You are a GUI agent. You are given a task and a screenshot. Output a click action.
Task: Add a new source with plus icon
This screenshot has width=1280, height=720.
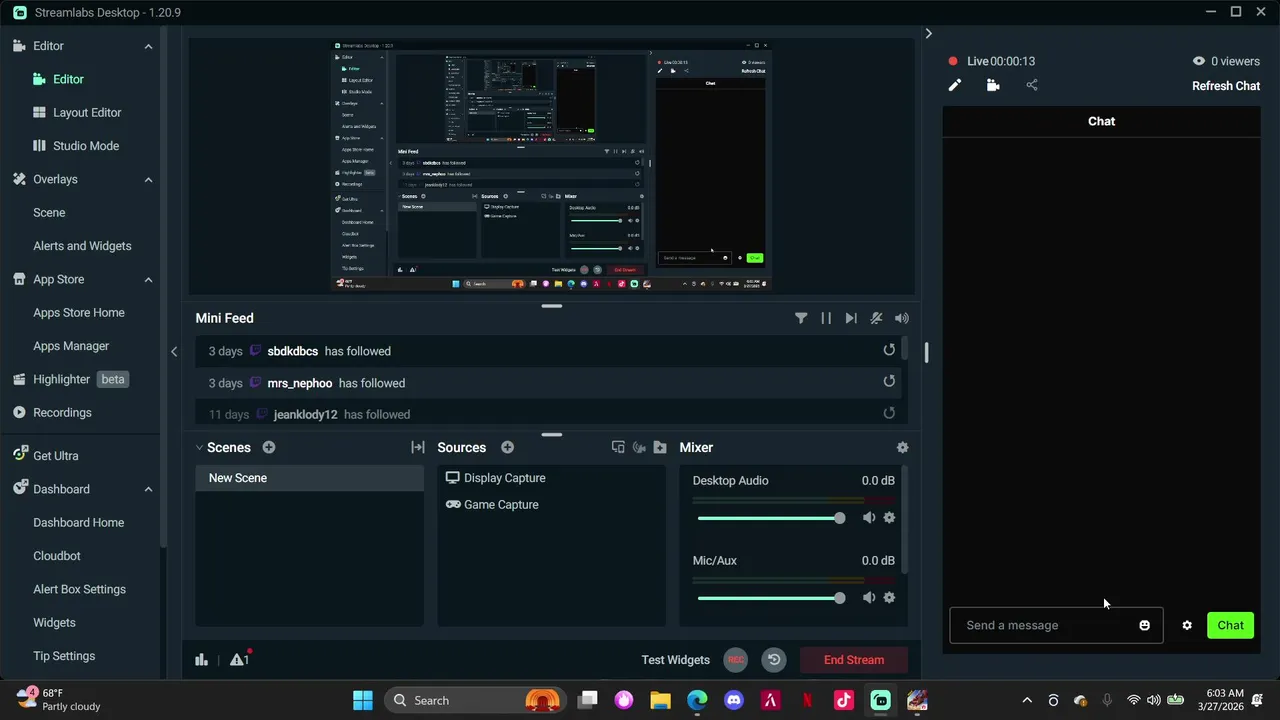pos(508,448)
